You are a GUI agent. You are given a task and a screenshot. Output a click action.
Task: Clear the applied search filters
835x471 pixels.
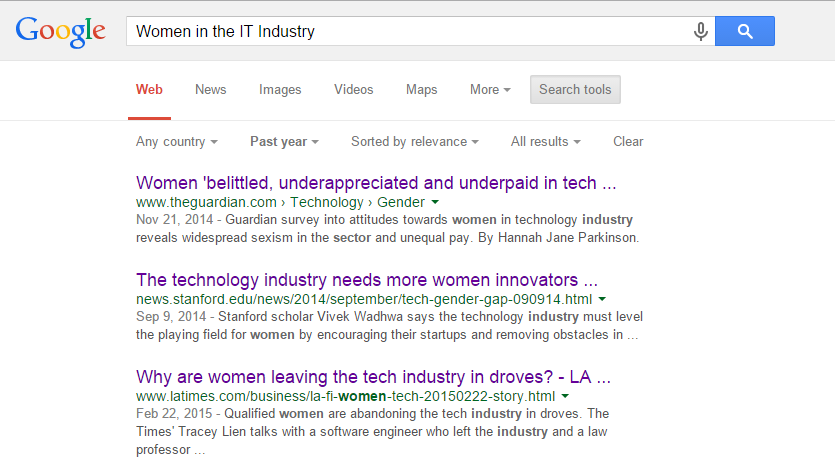[628, 142]
